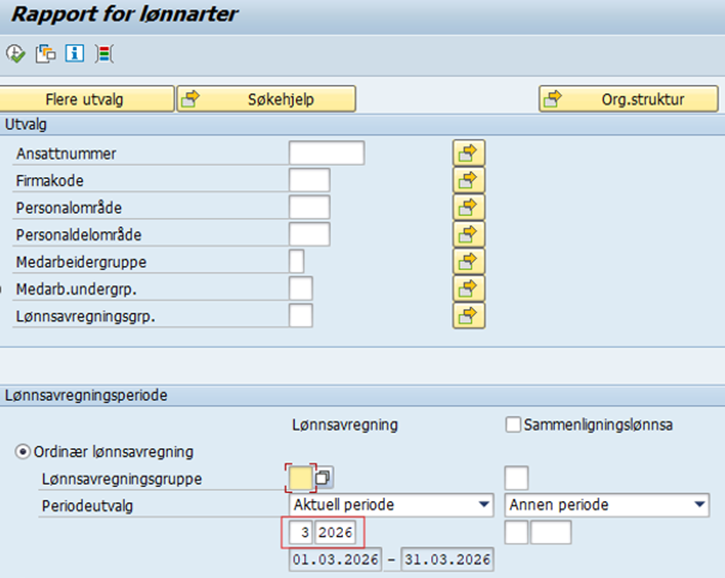Focus the Ansattnummer input field
The width and height of the screenshot is (725, 578).
point(326,153)
